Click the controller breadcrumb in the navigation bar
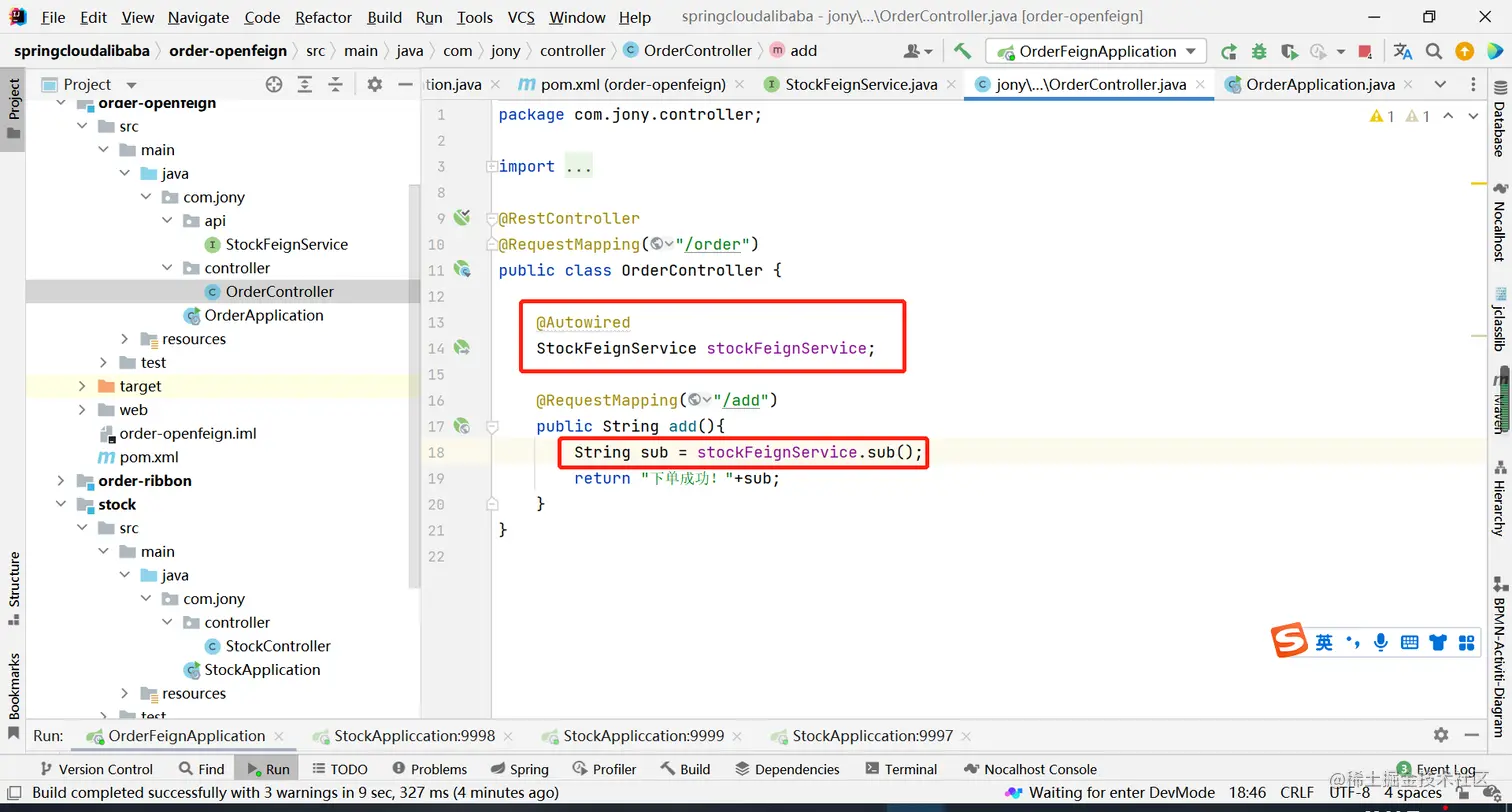The width and height of the screenshot is (1512, 812). click(x=573, y=51)
